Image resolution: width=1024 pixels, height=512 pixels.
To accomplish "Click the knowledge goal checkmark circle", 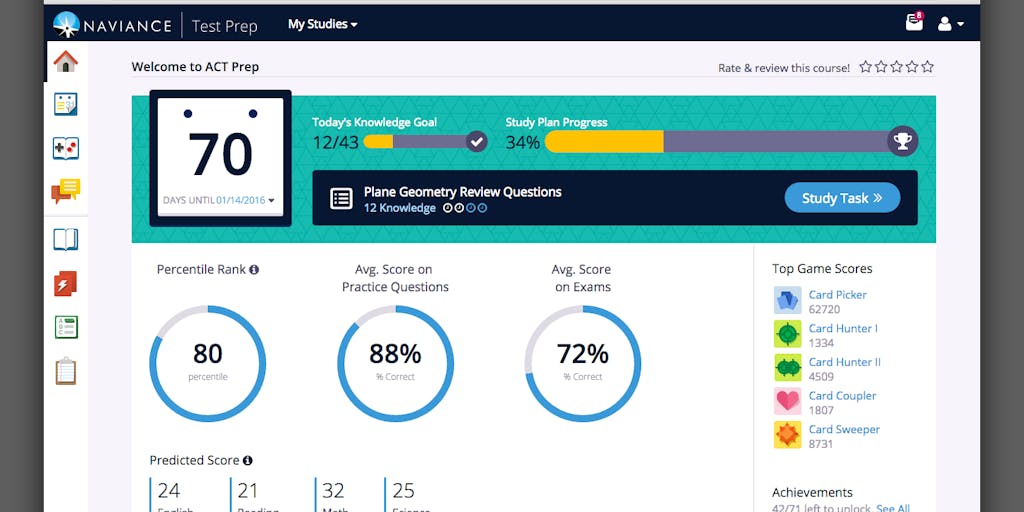I will click(477, 142).
